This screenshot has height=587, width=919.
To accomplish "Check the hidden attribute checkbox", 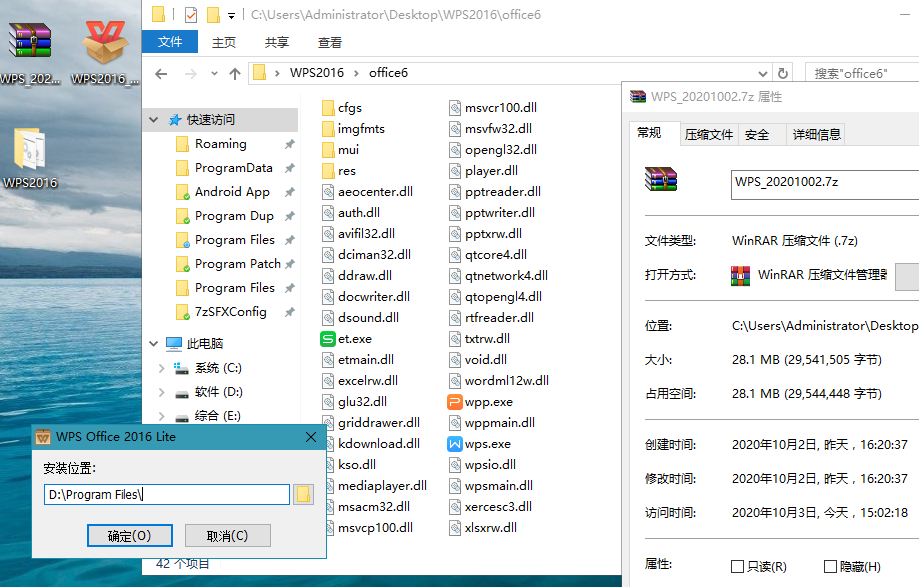I will pyautogui.click(x=830, y=566).
